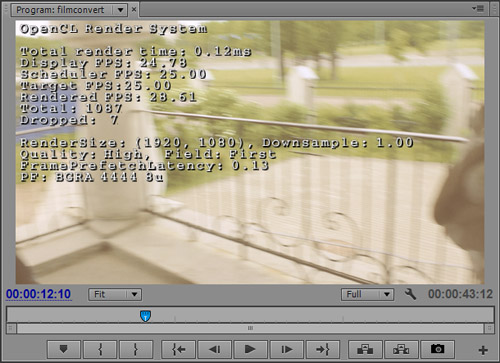Open the Fit zoom level dropdown
Viewport: 500px width, 363px height.
[115, 294]
